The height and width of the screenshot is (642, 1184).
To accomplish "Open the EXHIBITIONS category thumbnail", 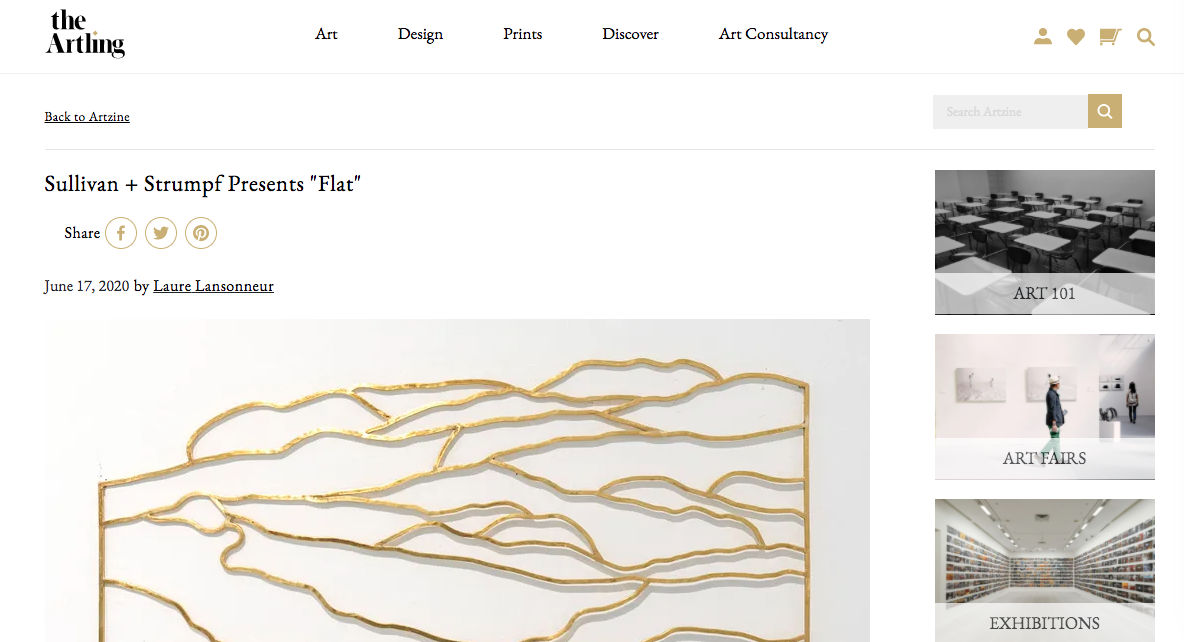I will pyautogui.click(x=1044, y=570).
